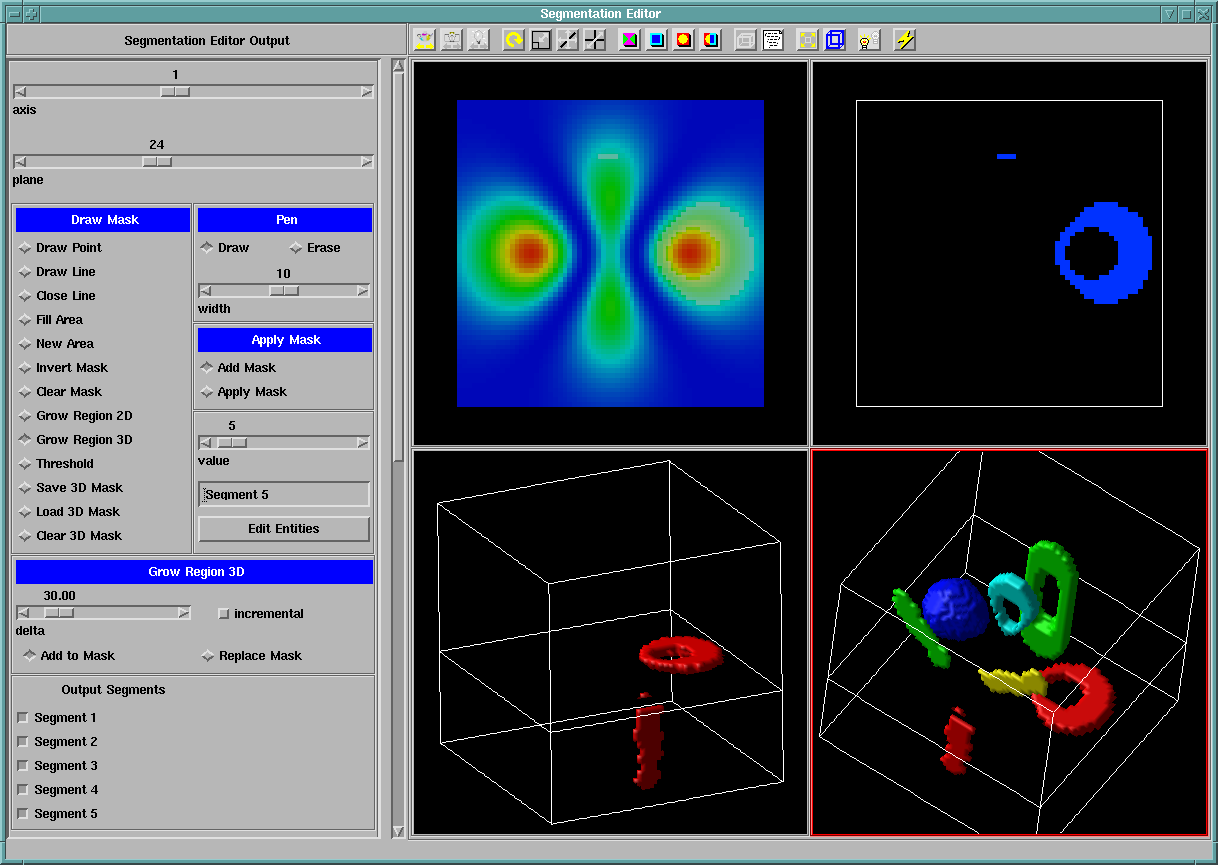
Task: Select the Erase pen radio option
Action: tap(296, 248)
